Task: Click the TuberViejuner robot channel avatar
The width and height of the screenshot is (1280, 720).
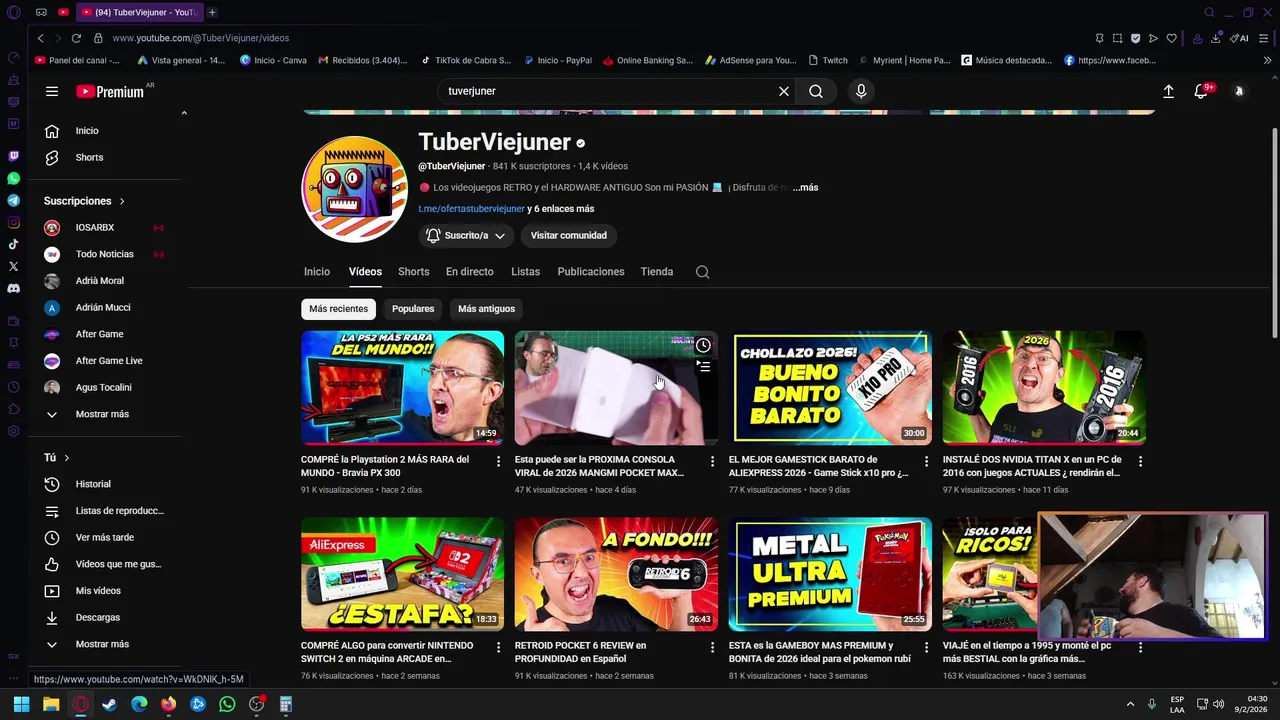Action: [354, 189]
